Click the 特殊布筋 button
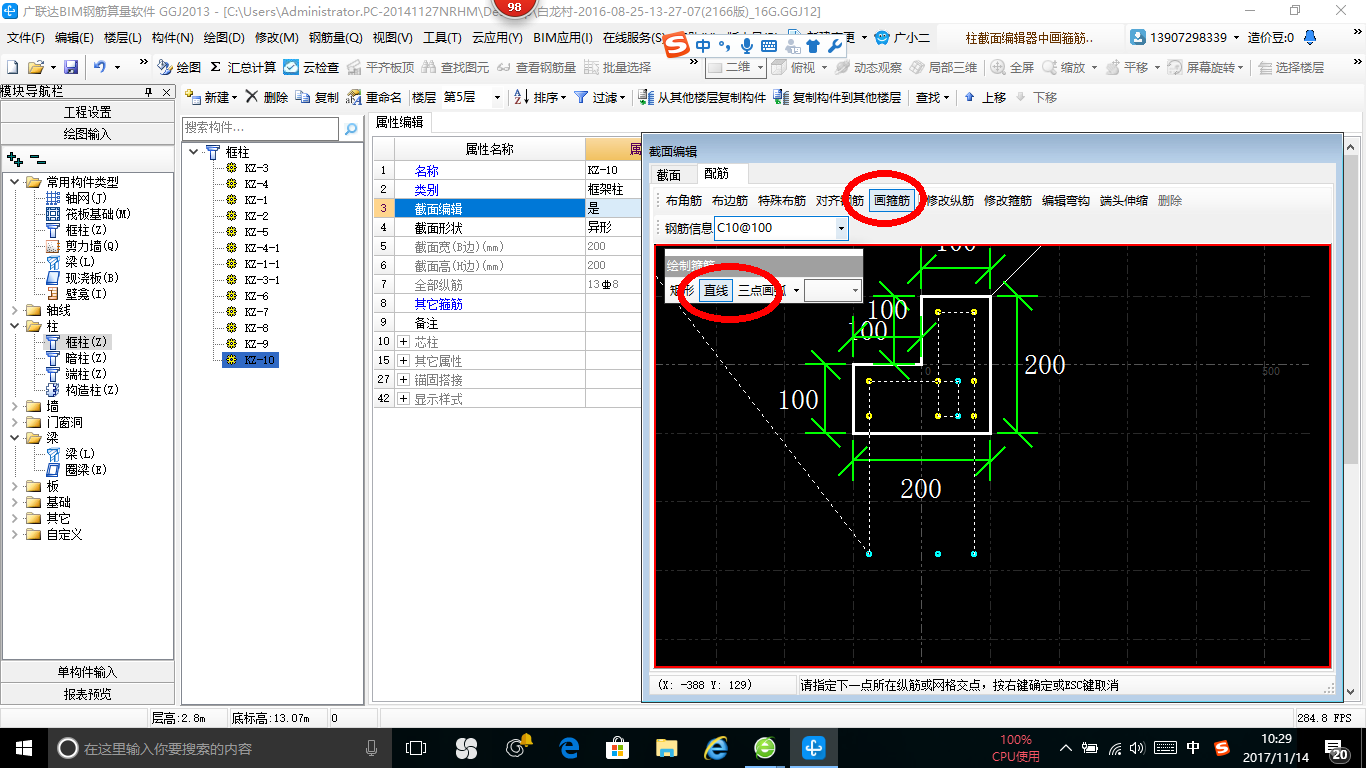 coord(782,200)
